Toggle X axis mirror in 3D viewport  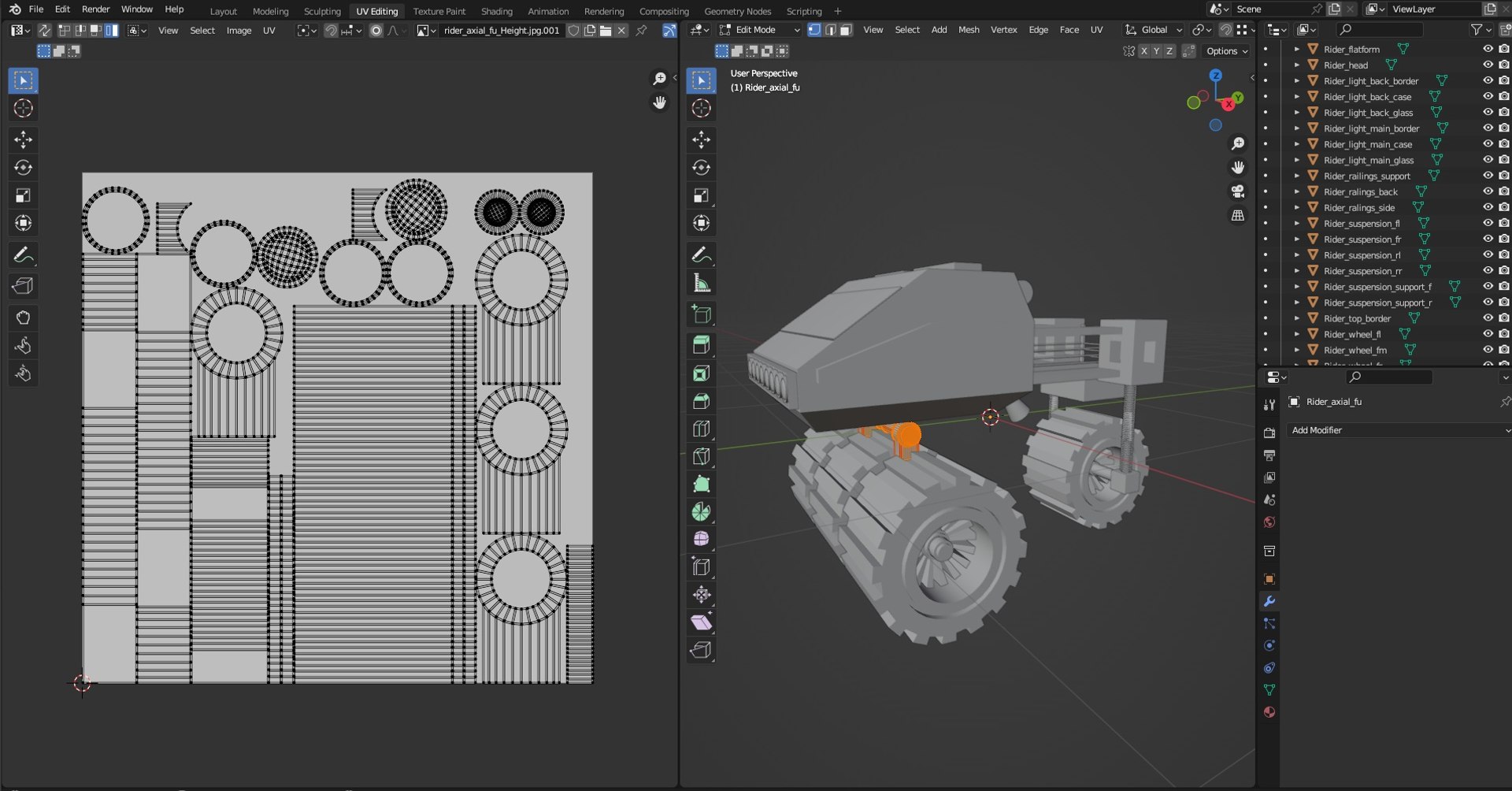pos(1144,51)
